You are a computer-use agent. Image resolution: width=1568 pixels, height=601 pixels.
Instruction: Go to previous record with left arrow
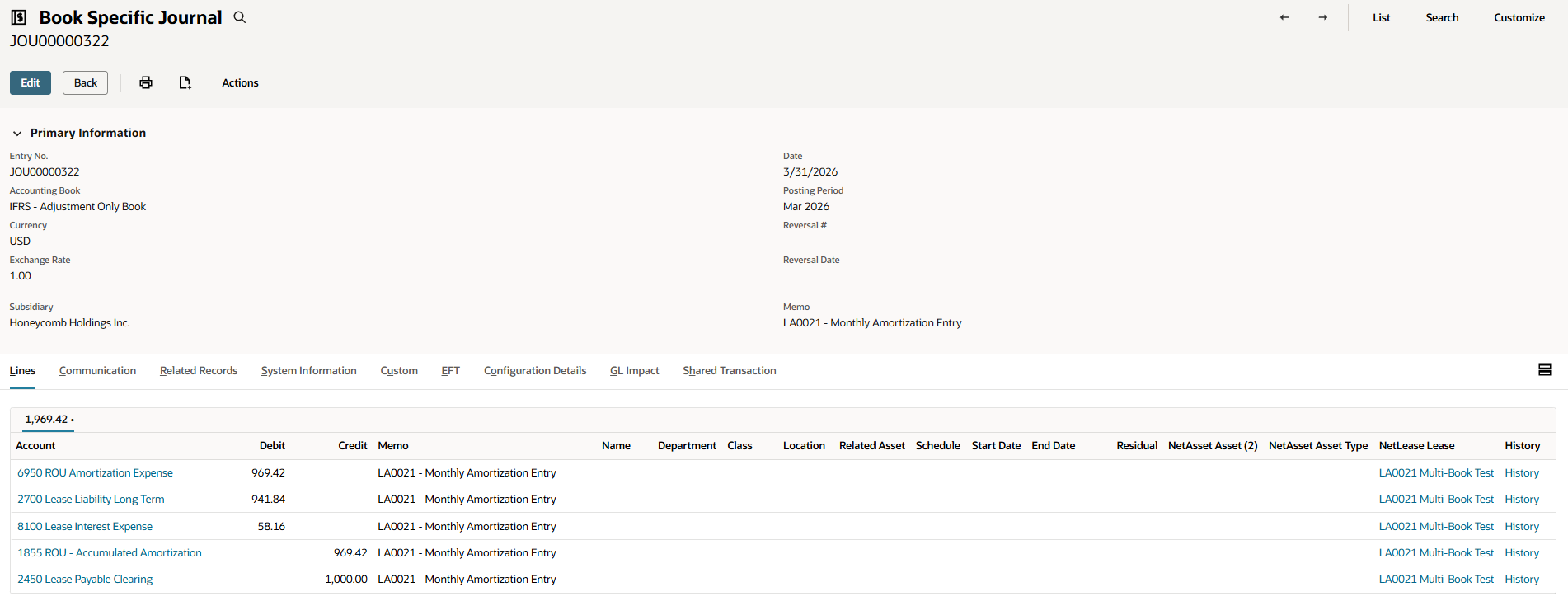coord(1284,17)
